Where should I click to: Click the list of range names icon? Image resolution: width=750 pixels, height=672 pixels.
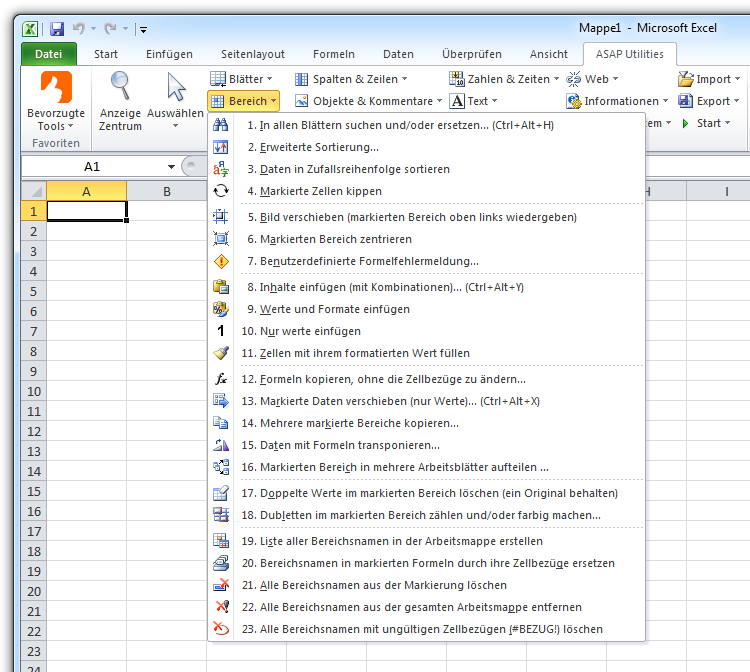pyautogui.click(x=221, y=541)
